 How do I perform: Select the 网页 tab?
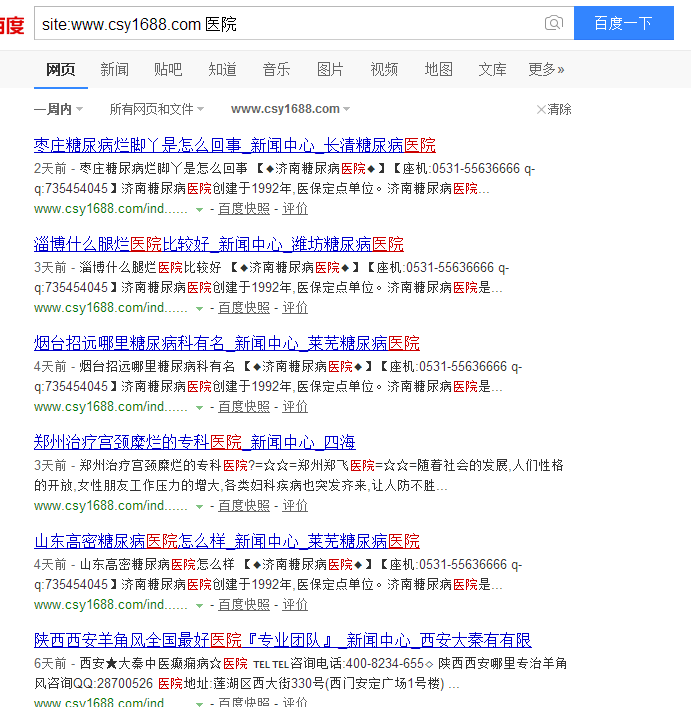(x=61, y=69)
